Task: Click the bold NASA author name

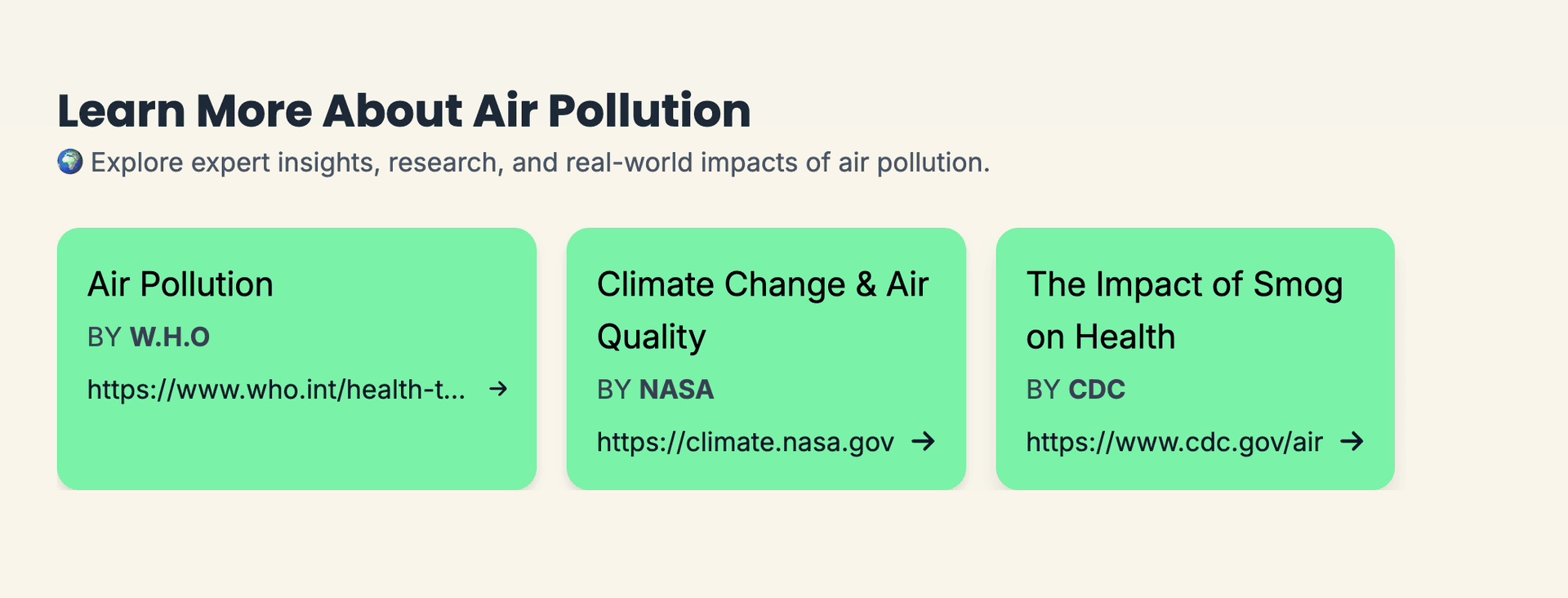Action: point(677,390)
